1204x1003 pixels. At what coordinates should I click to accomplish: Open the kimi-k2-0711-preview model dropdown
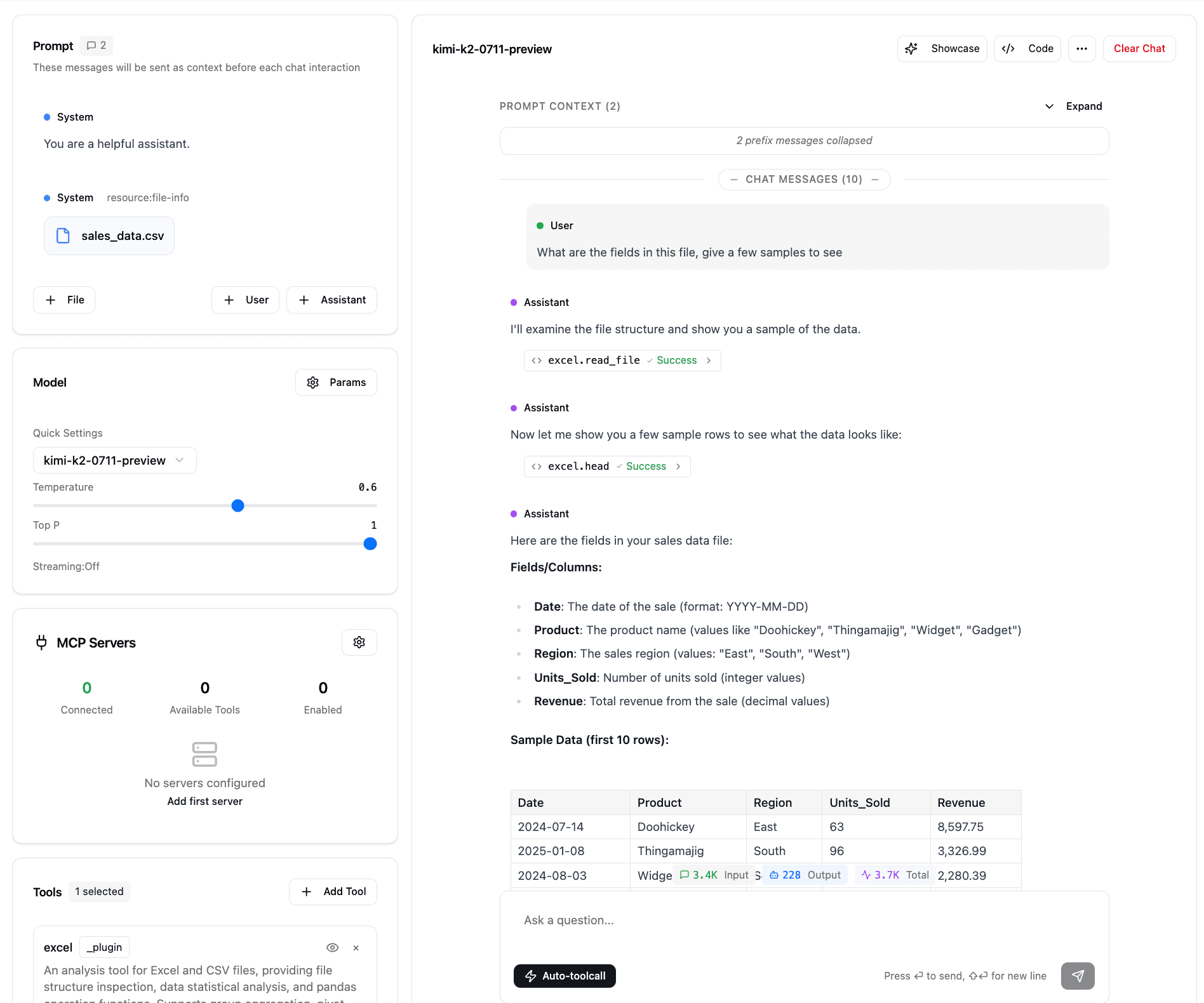click(x=114, y=460)
